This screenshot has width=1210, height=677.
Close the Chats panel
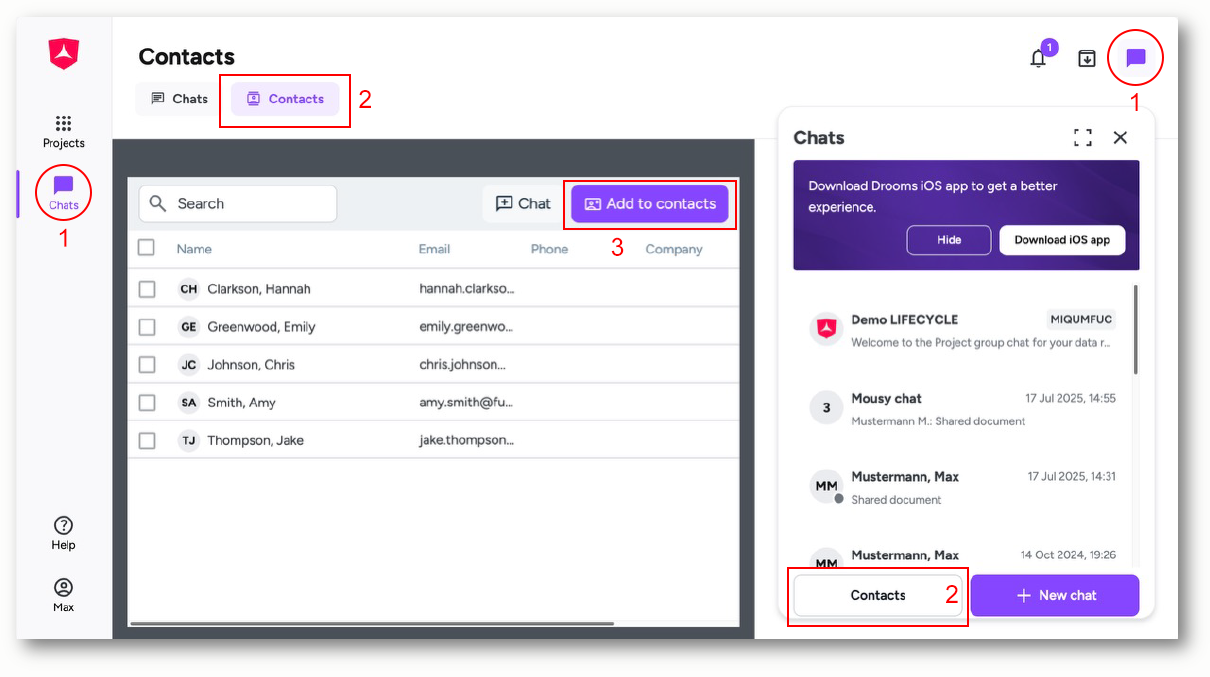[x=1120, y=138]
